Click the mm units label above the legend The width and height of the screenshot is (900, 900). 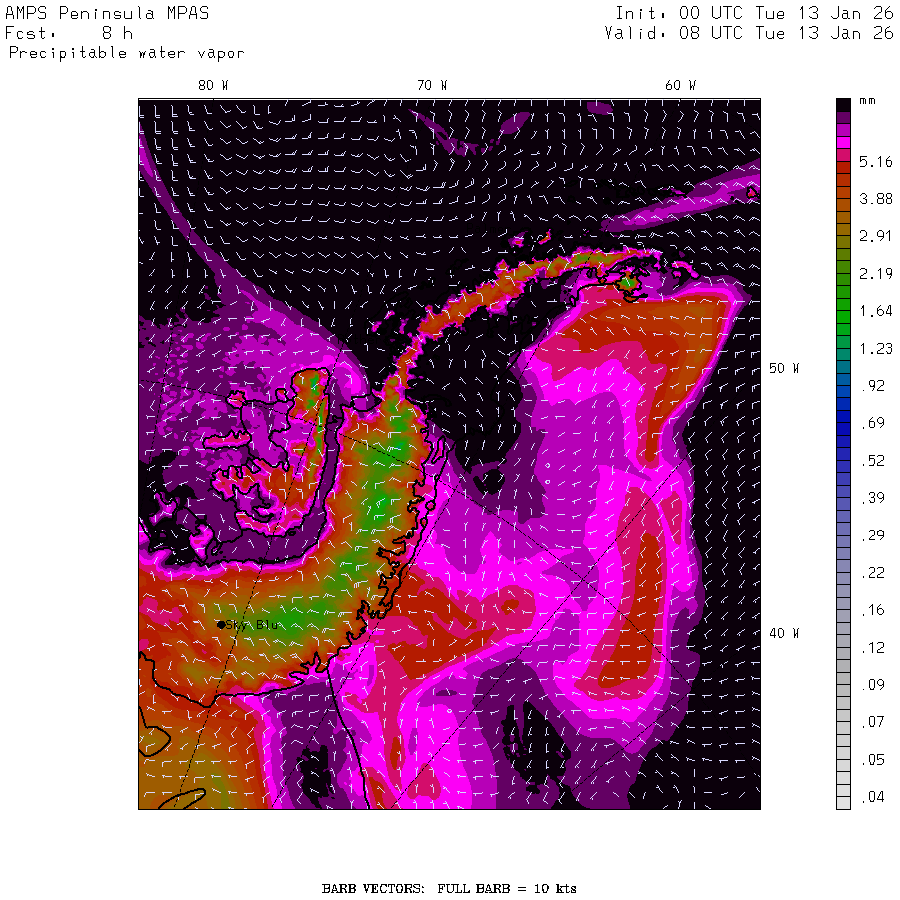[x=868, y=104]
